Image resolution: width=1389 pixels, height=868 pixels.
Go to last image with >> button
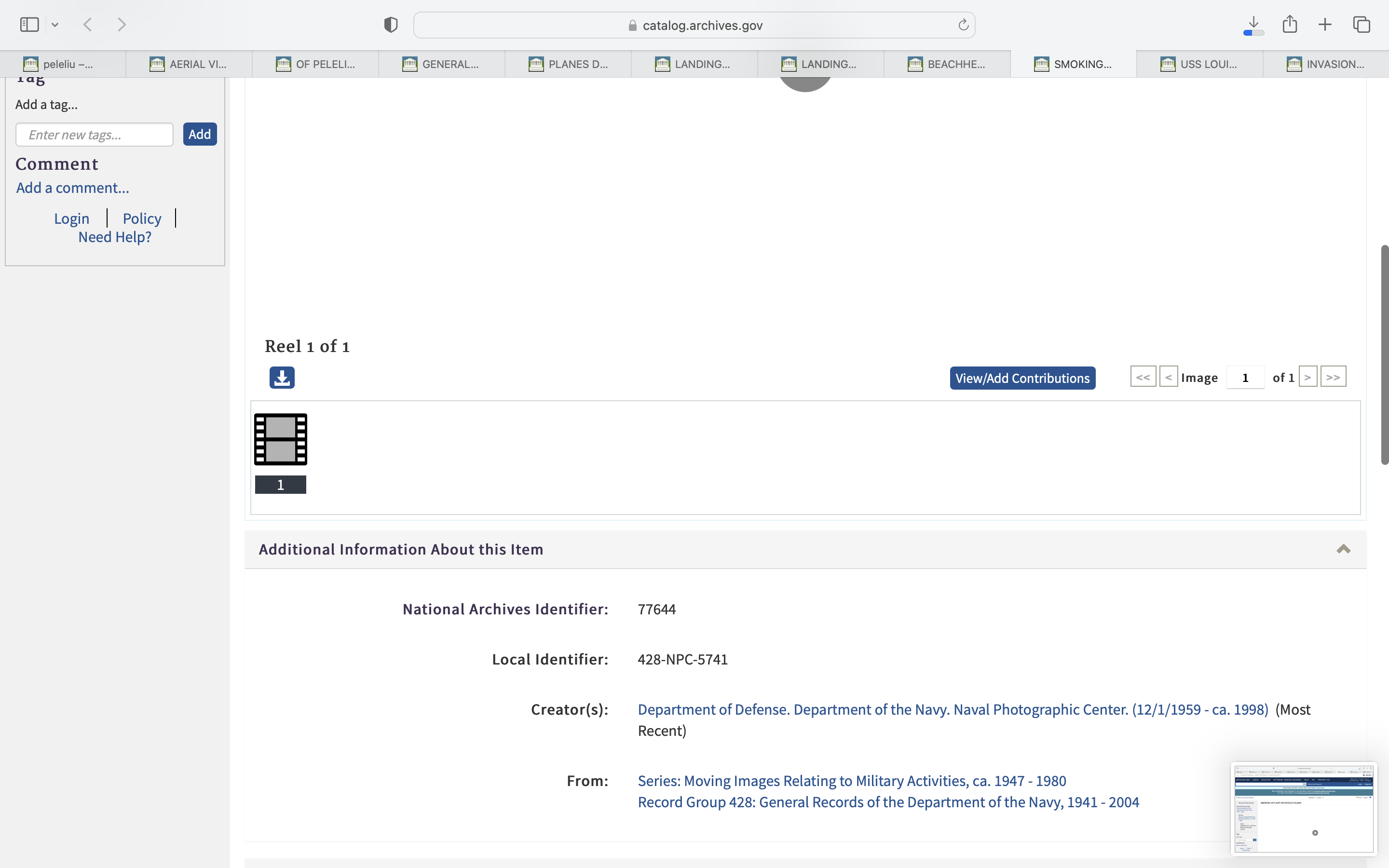1333,377
